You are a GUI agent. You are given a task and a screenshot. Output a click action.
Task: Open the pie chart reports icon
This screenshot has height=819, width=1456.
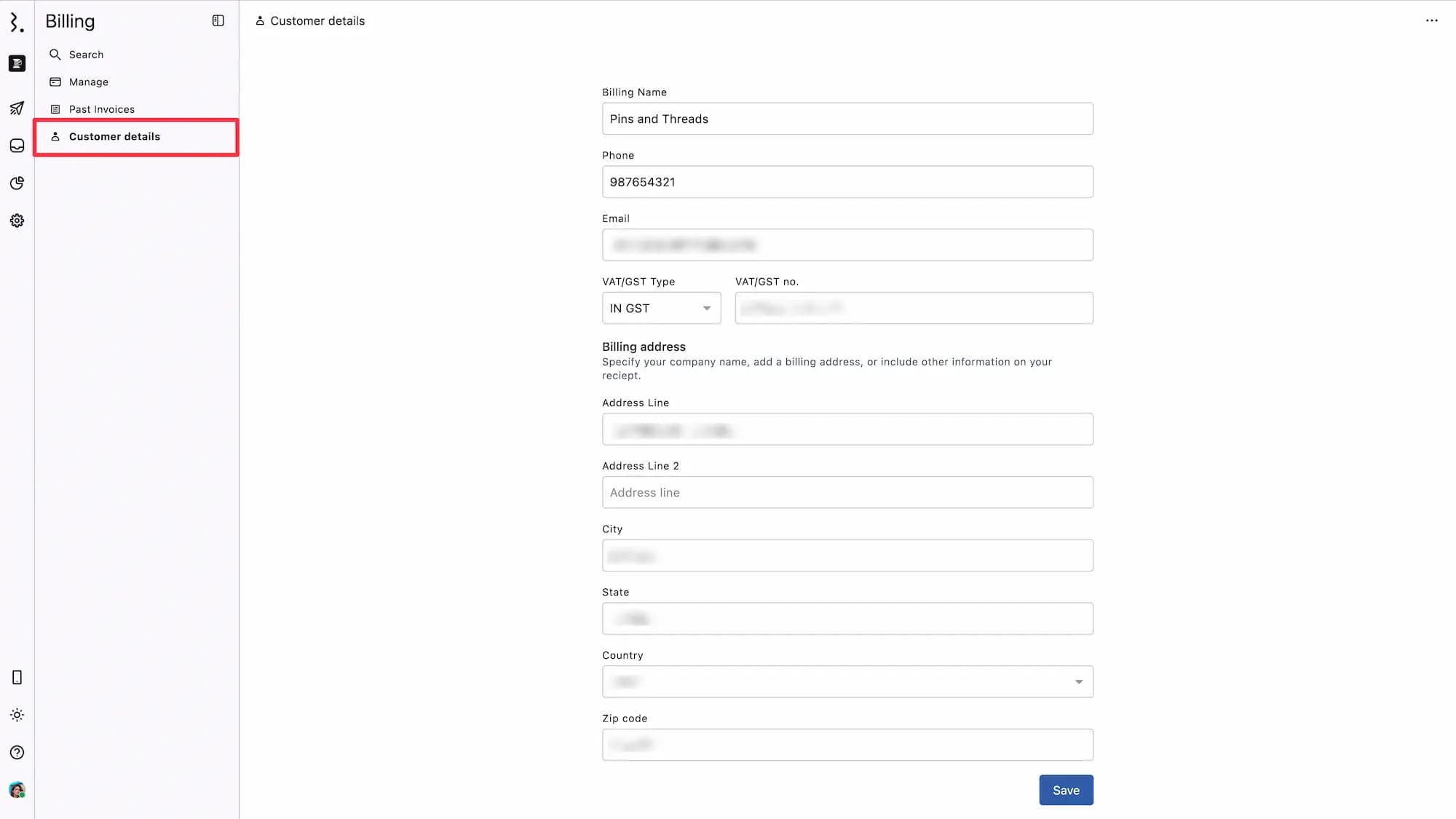point(17,183)
